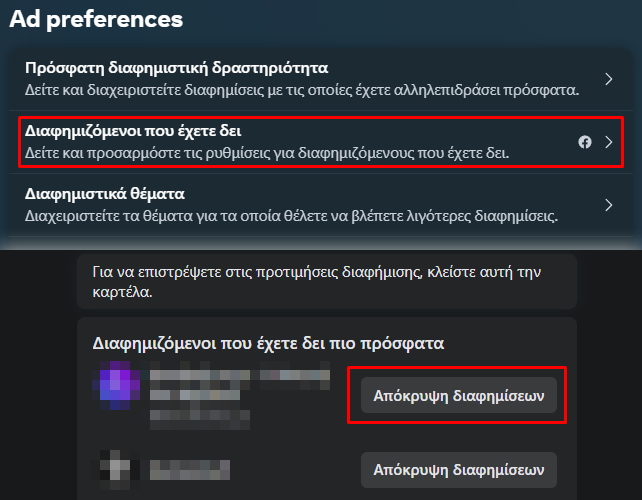Click second Απόκρυψη διαφημίσεων button
The height and width of the screenshot is (500, 642).
[459, 470]
